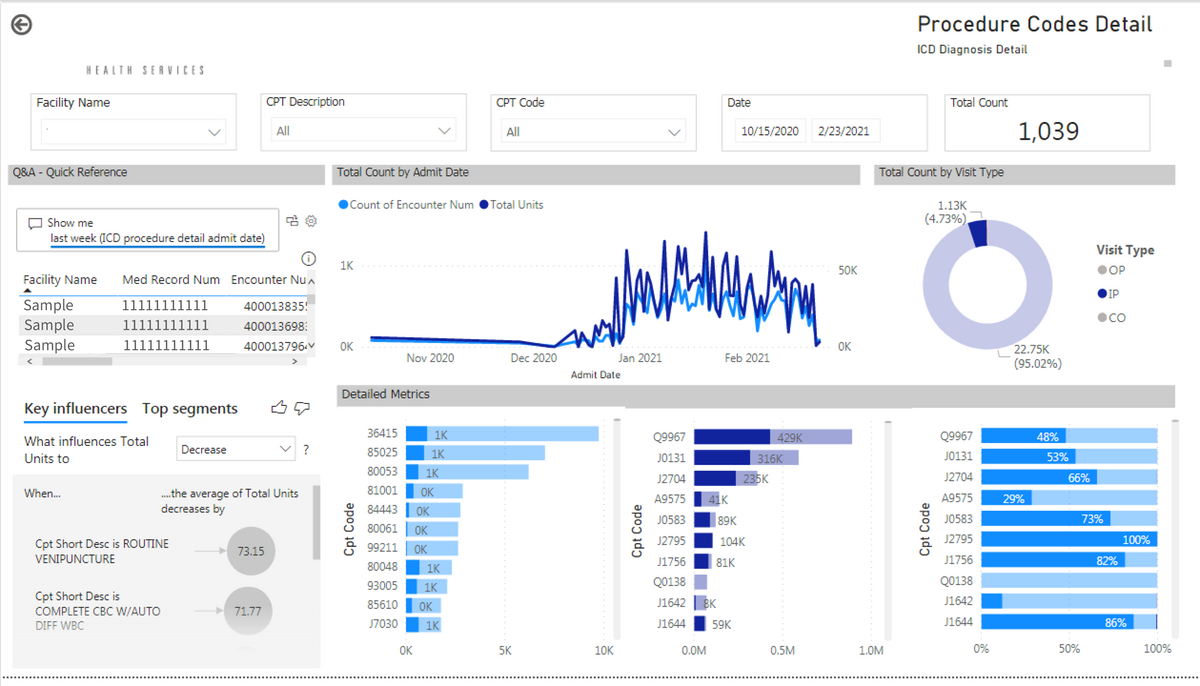Toggle the IP visit type legend item
The width and height of the screenshot is (1200, 686).
tap(1108, 294)
